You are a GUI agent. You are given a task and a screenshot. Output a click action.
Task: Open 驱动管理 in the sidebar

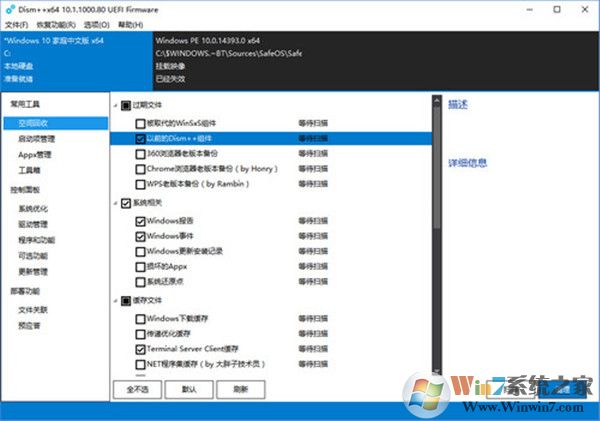[x=33, y=224]
